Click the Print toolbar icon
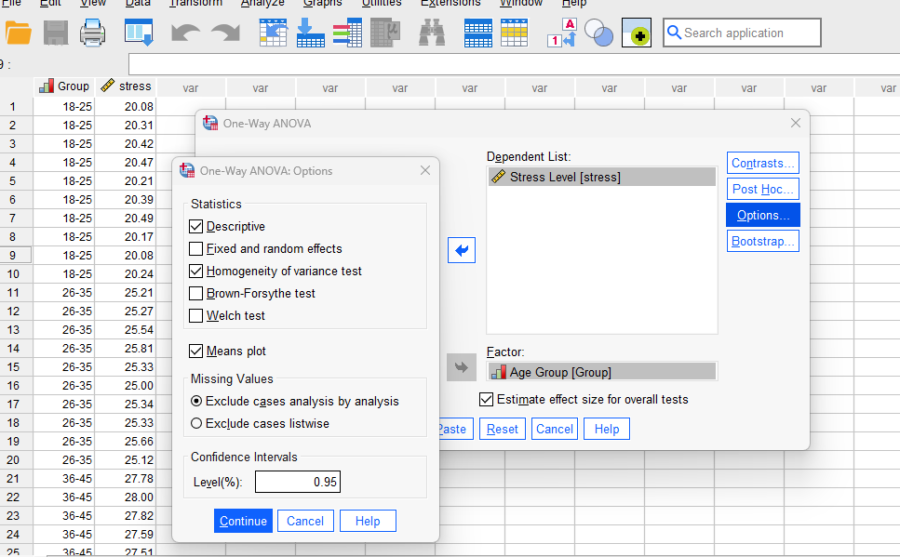Viewport: 900px width, 557px height. 93,33
